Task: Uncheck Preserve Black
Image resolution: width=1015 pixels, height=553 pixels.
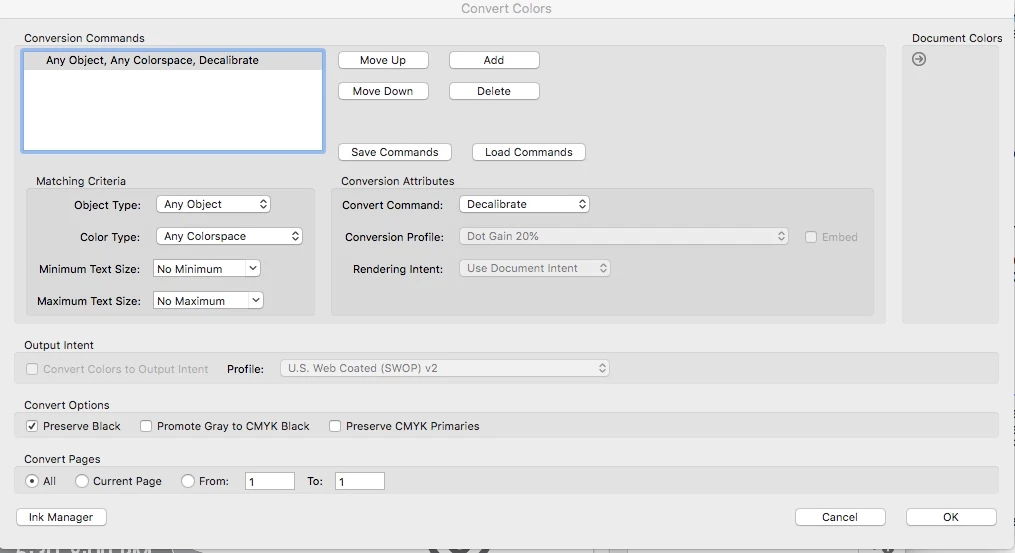Action: 32,426
